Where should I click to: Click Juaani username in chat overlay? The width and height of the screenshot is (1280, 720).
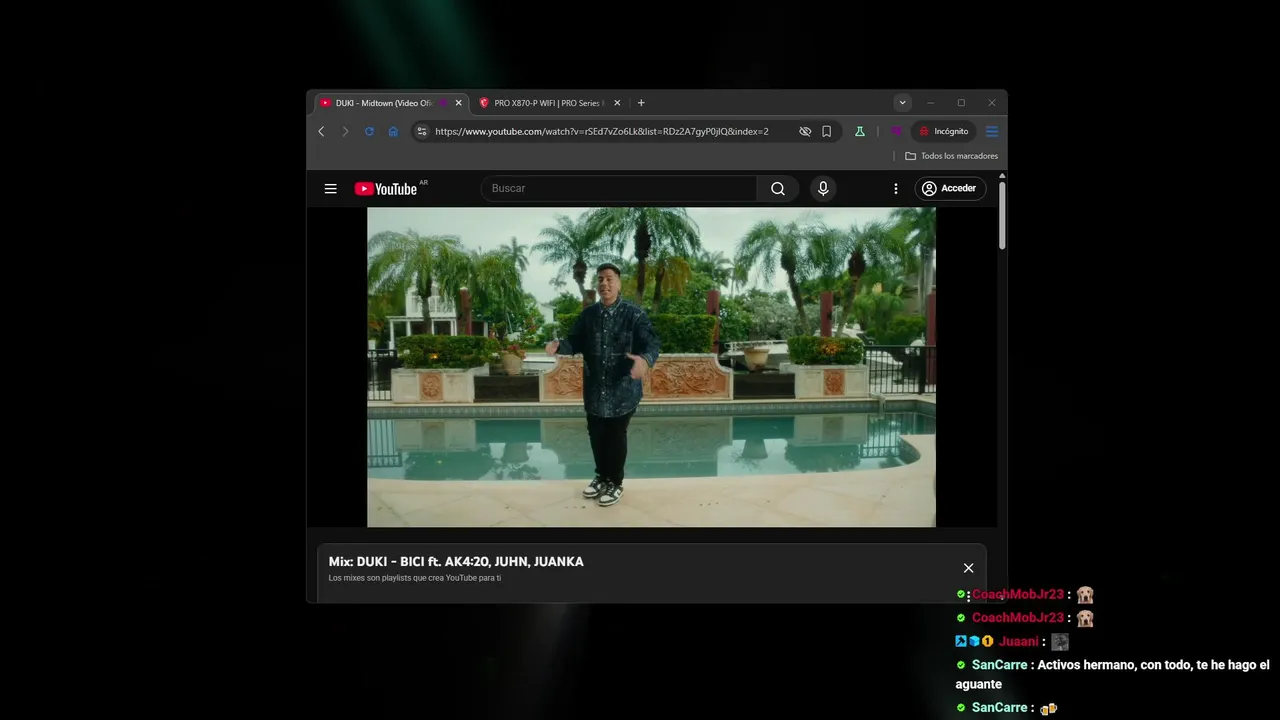coord(1018,642)
